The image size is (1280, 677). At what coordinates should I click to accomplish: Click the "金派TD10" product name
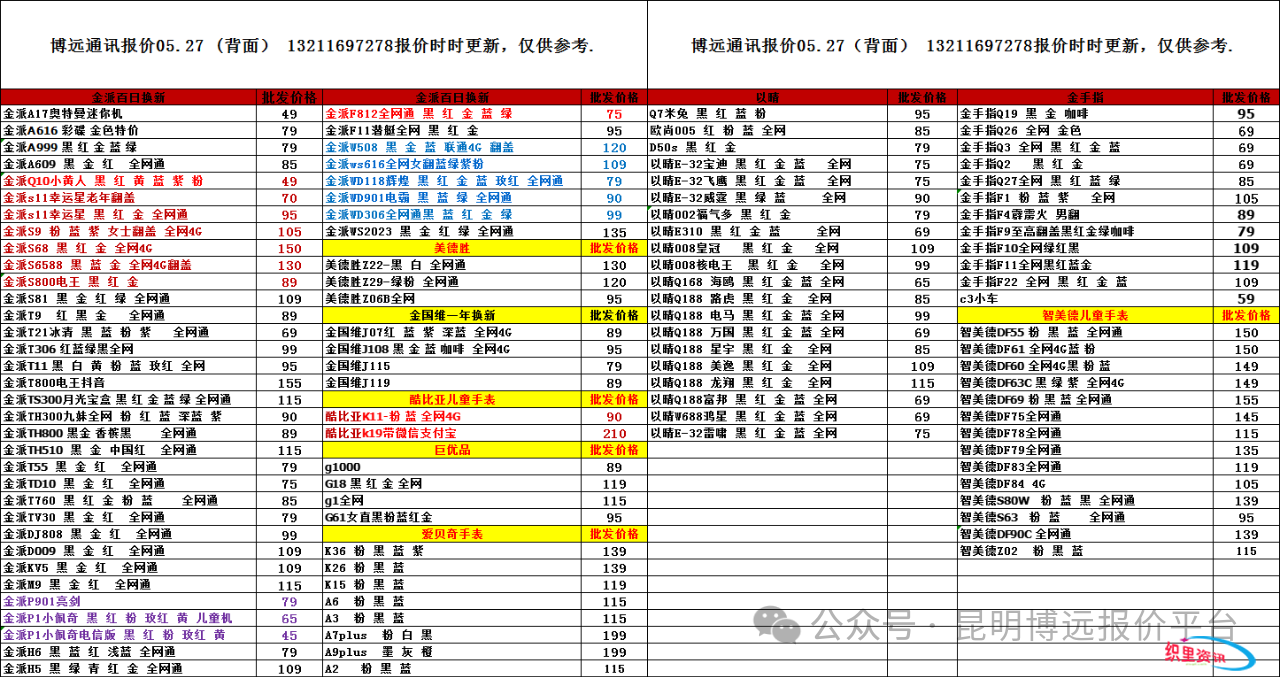click(x=129, y=483)
